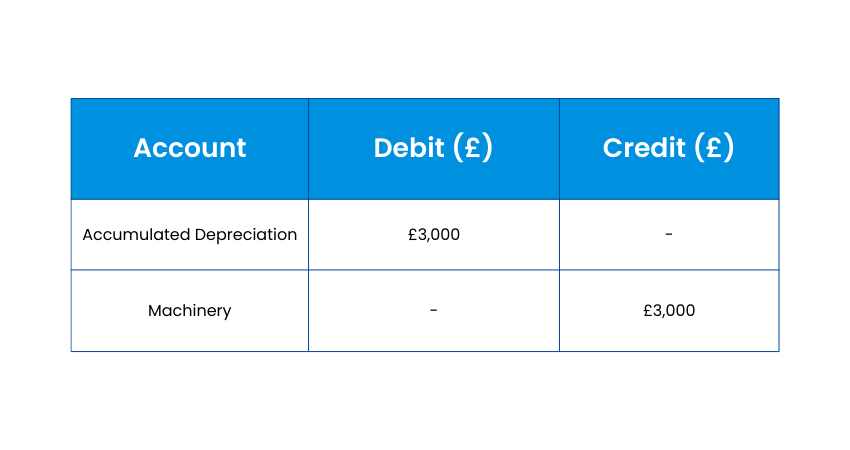Select the Debit (£) column header
The image size is (850, 450).
[433, 148]
